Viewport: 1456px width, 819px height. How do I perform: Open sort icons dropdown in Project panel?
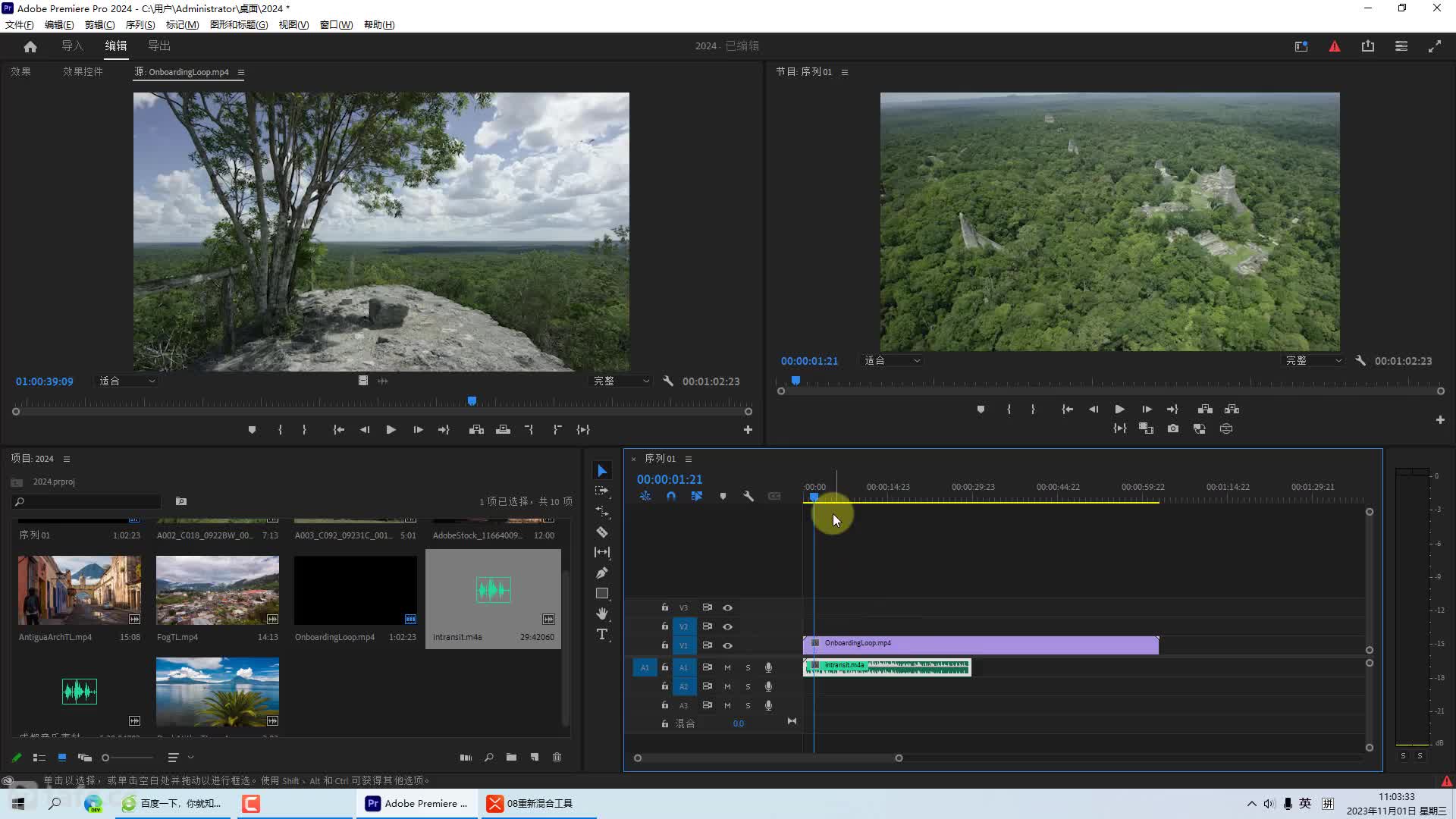[x=180, y=758]
